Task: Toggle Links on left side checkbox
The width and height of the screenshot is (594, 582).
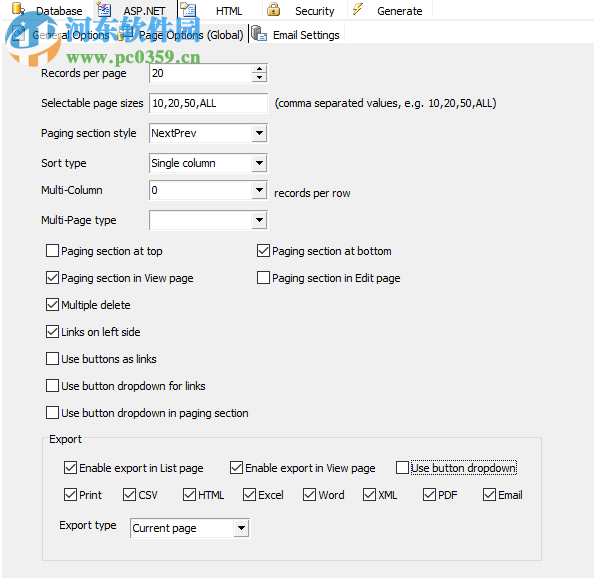Action: (x=52, y=332)
